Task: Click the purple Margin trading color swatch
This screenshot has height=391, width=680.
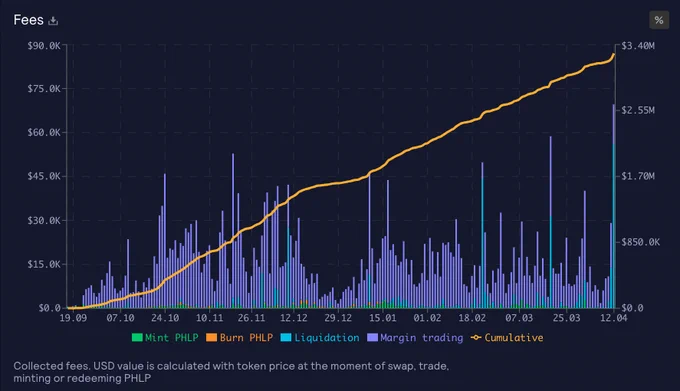Action: (372, 337)
